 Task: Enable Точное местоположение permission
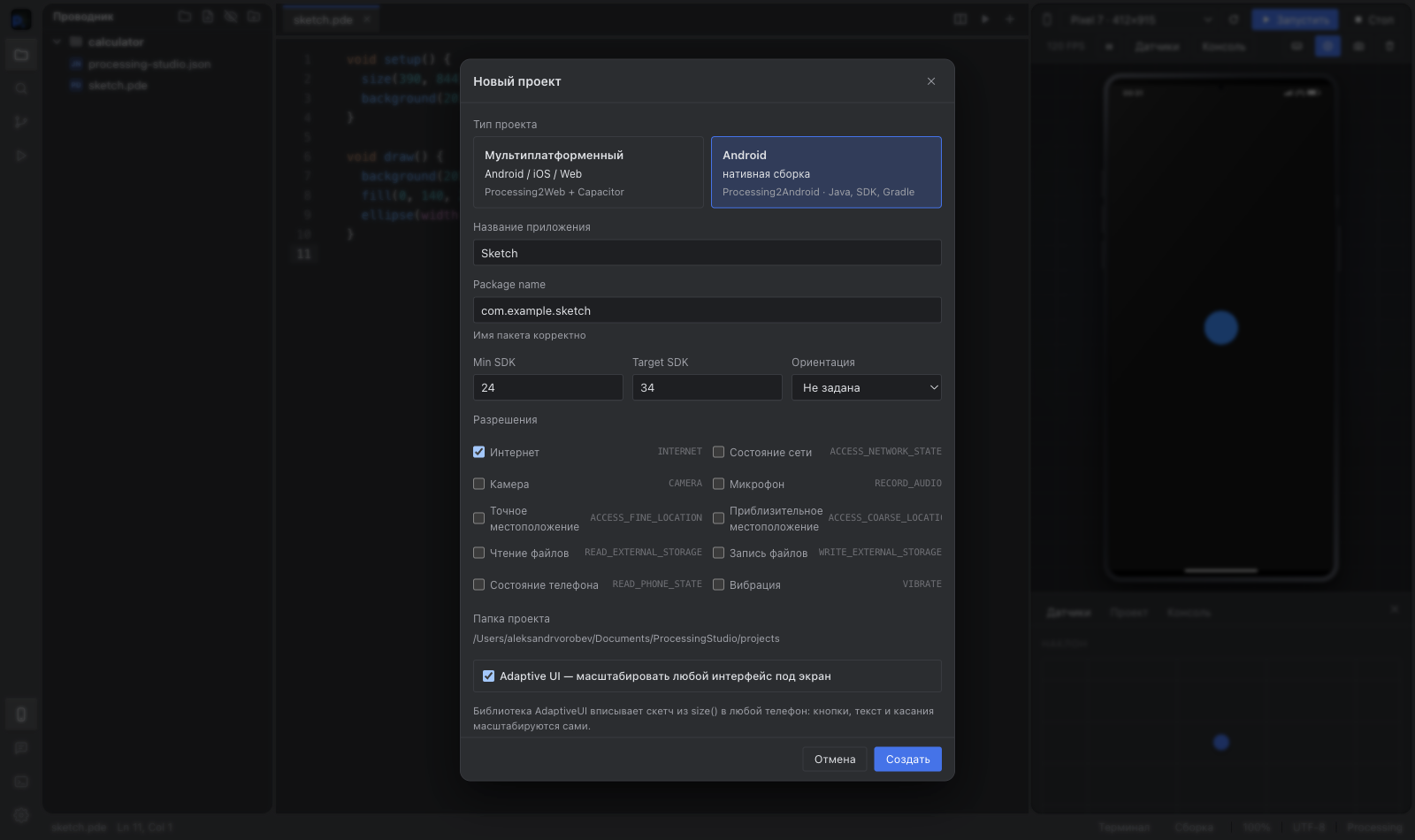click(x=478, y=518)
